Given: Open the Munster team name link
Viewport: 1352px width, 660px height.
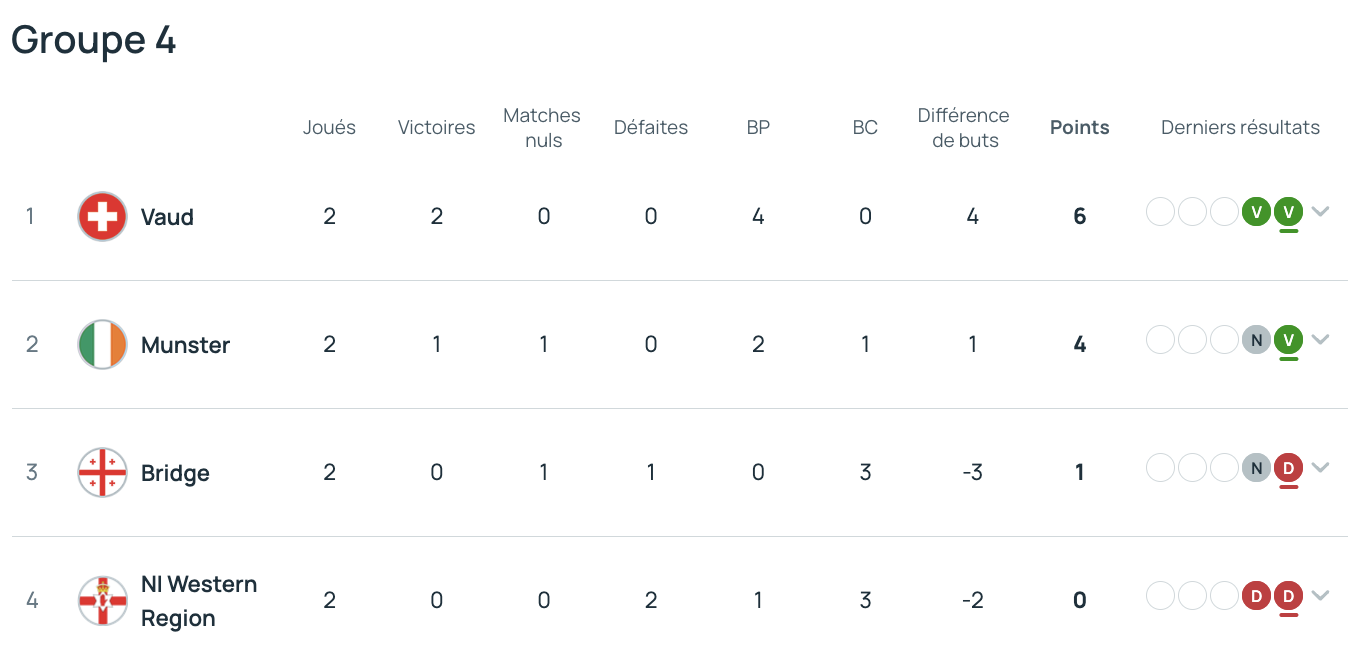Looking at the screenshot, I should [186, 345].
